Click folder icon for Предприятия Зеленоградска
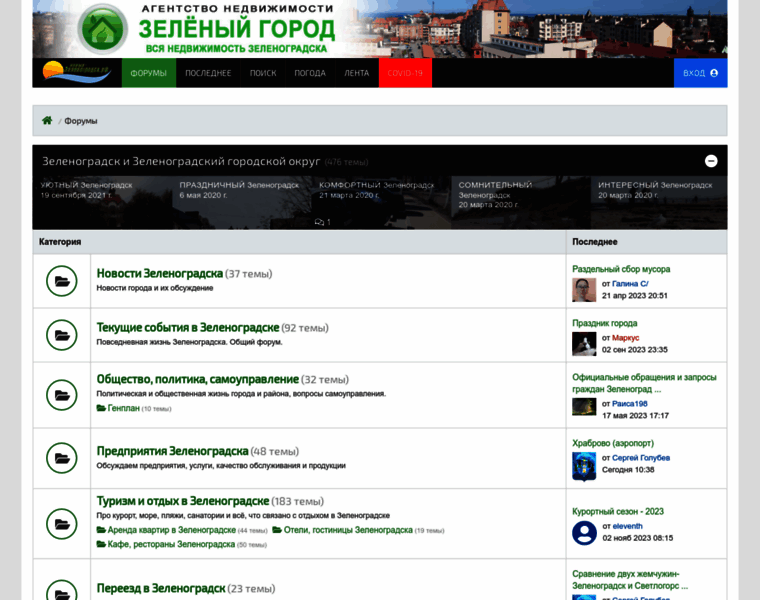Viewport: 760px width, 600px height. pos(62,458)
